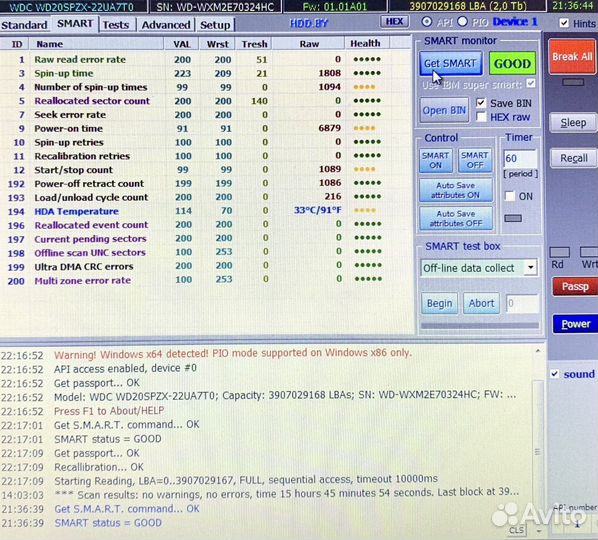Click the Wrst column header
Screen dimensions: 598x540
point(217,44)
